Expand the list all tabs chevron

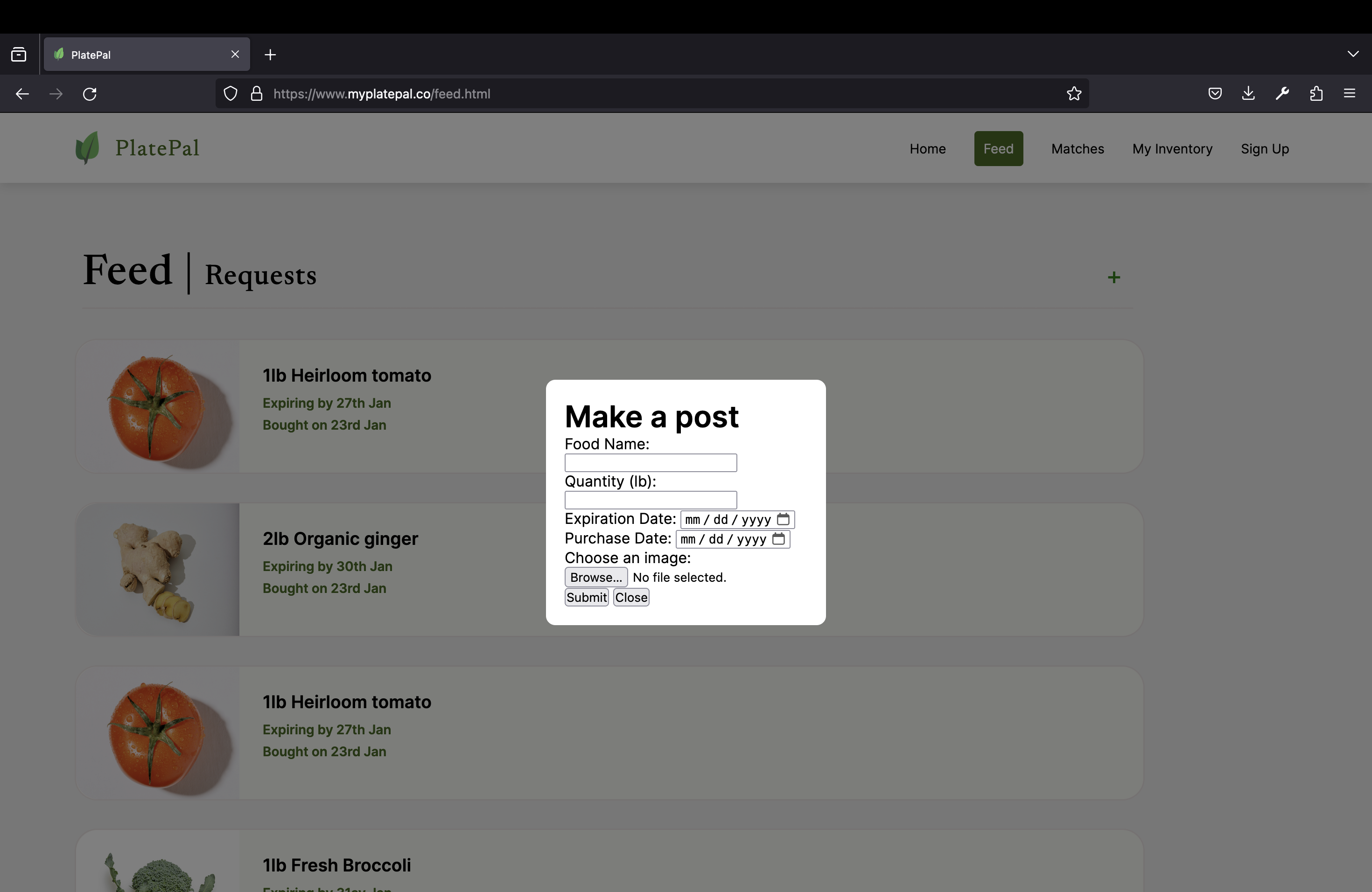coord(1353,54)
